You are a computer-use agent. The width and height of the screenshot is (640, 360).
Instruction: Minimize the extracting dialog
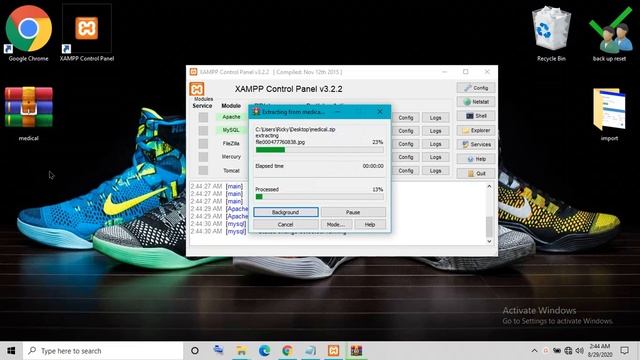tap(338, 111)
